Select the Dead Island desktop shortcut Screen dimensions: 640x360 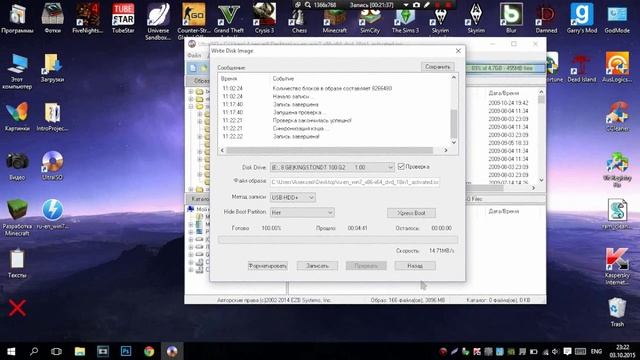[x=582, y=68]
